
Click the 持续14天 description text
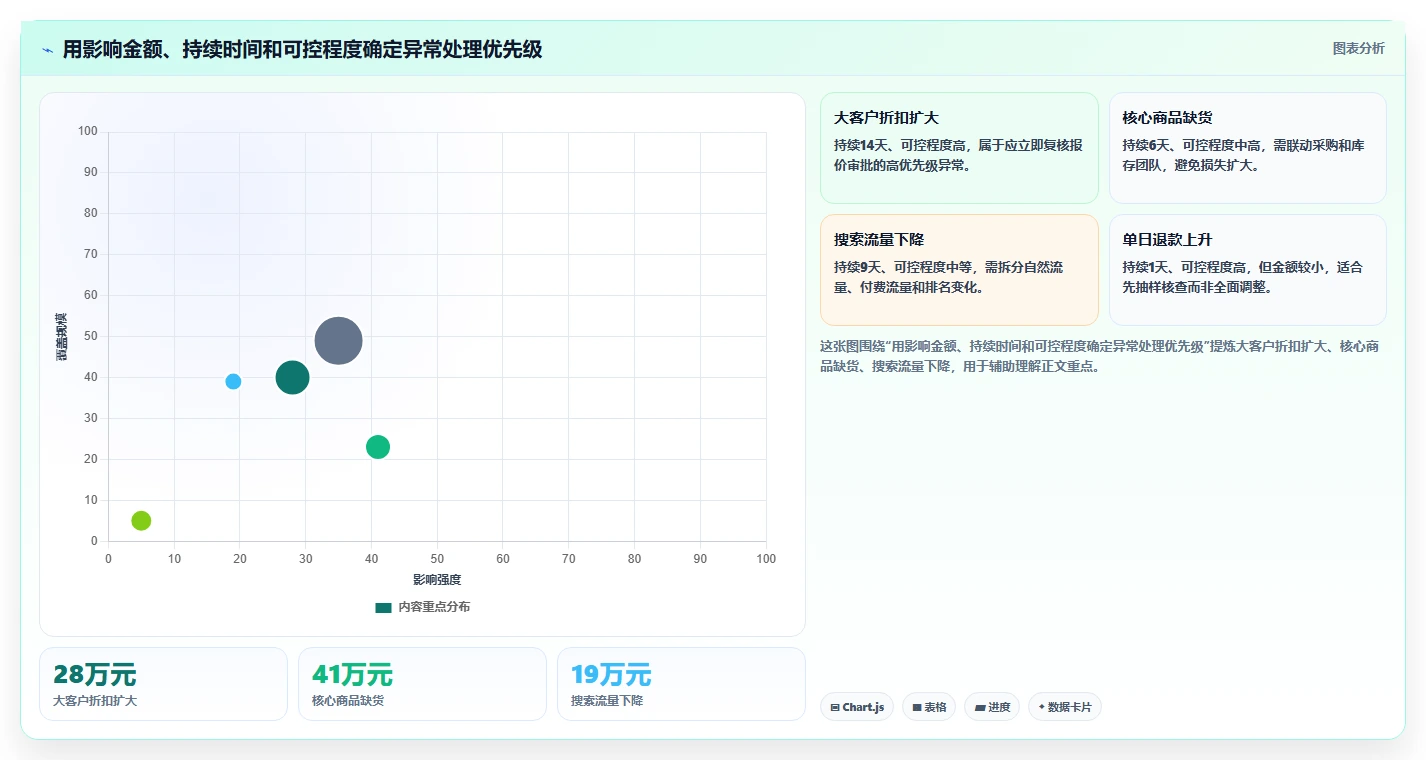[958, 155]
